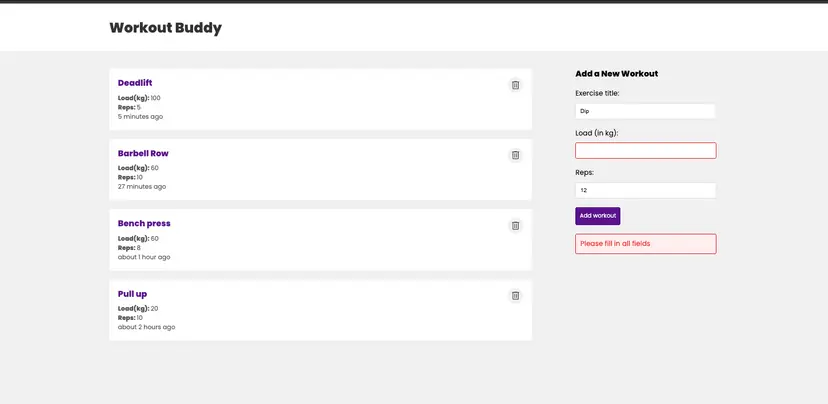Click the 'Reps:' form label
The height and width of the screenshot is (404, 828).
pyautogui.click(x=584, y=172)
